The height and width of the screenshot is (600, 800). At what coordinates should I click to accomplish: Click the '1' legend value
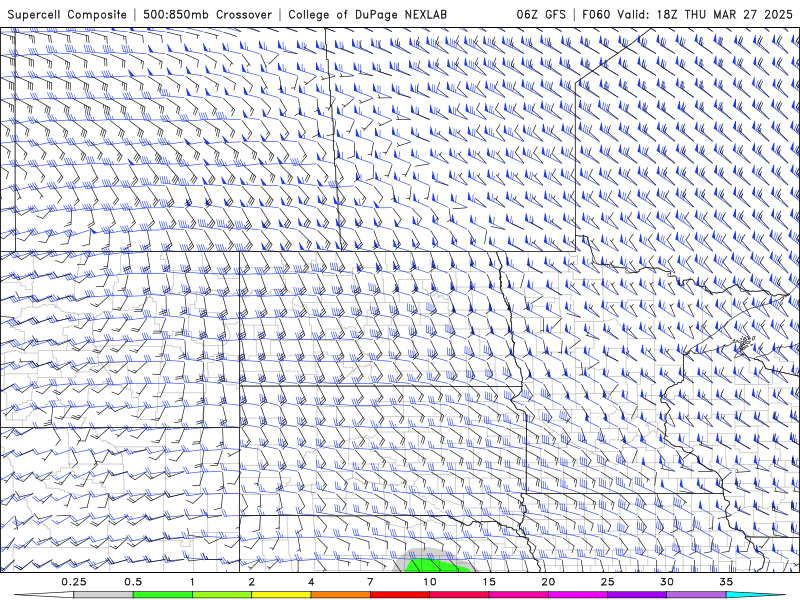192,582
